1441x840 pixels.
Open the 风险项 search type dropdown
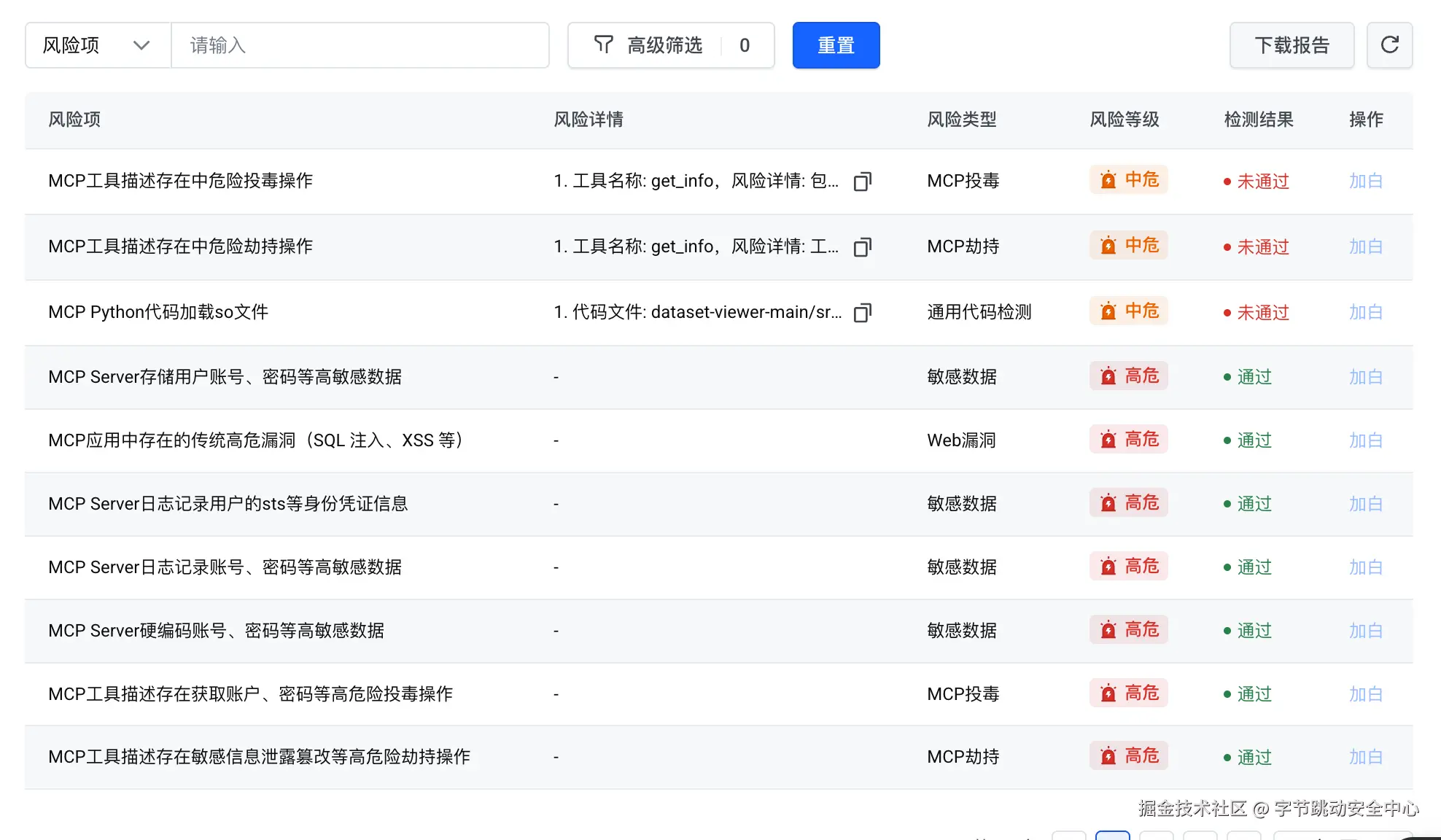click(98, 45)
